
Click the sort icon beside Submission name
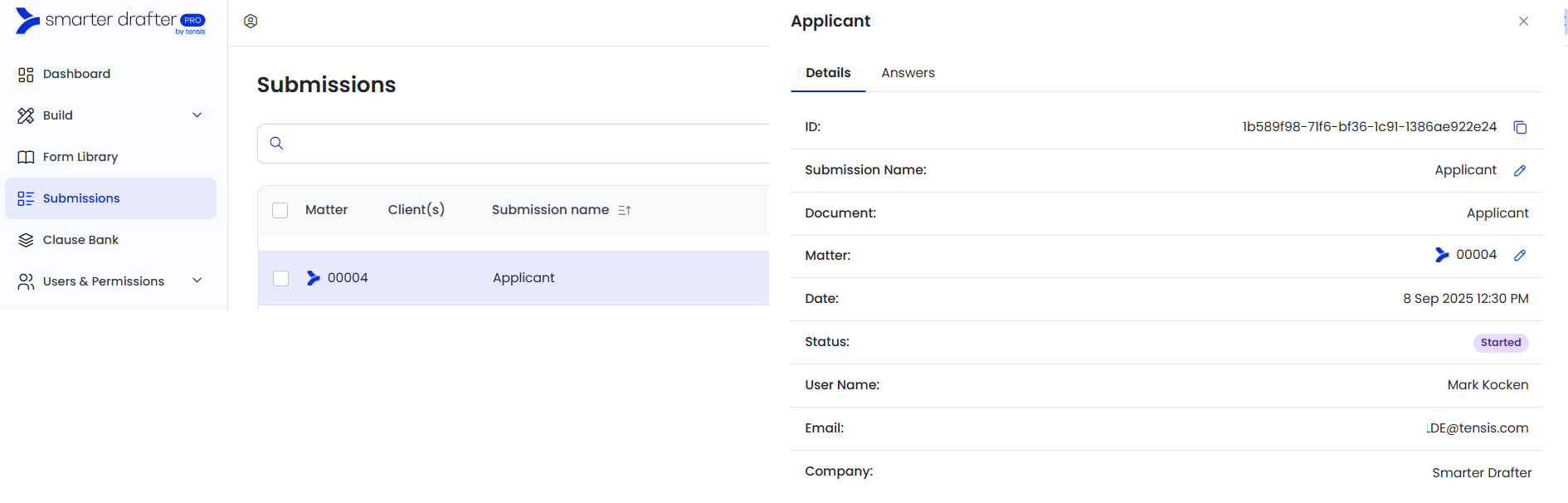tap(625, 210)
